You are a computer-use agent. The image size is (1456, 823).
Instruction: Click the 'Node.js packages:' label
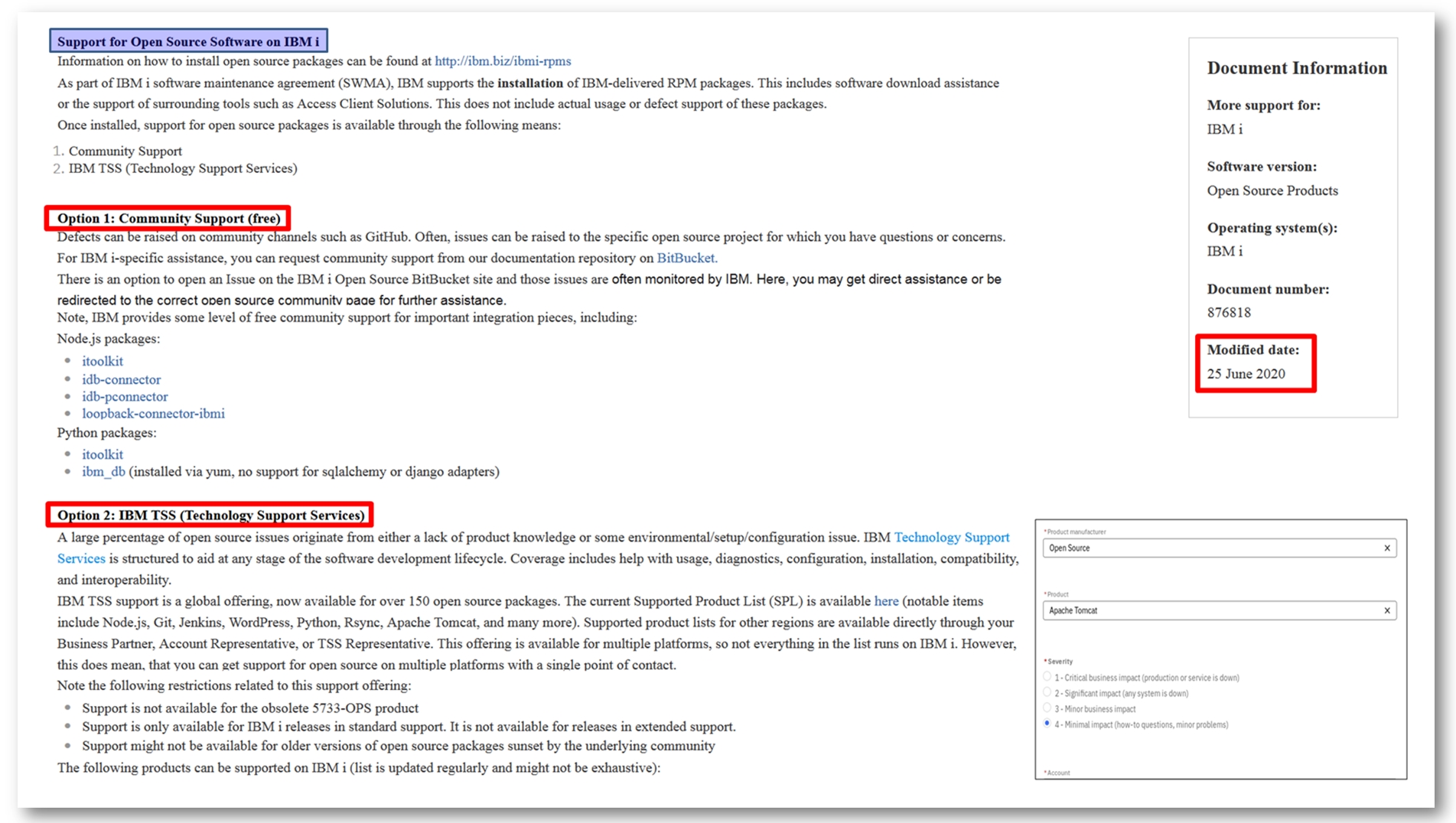109,339
